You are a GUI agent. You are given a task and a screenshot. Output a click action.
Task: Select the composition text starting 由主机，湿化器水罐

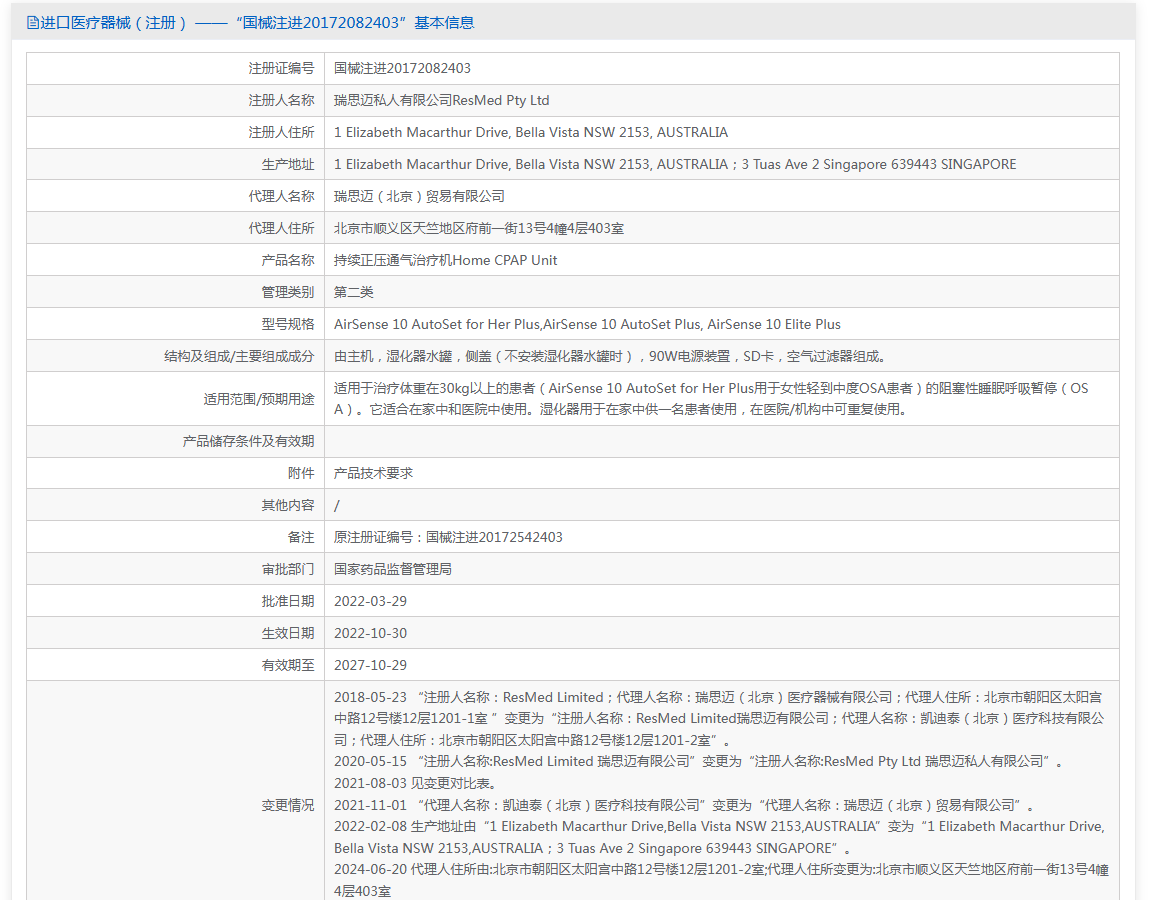click(x=610, y=356)
